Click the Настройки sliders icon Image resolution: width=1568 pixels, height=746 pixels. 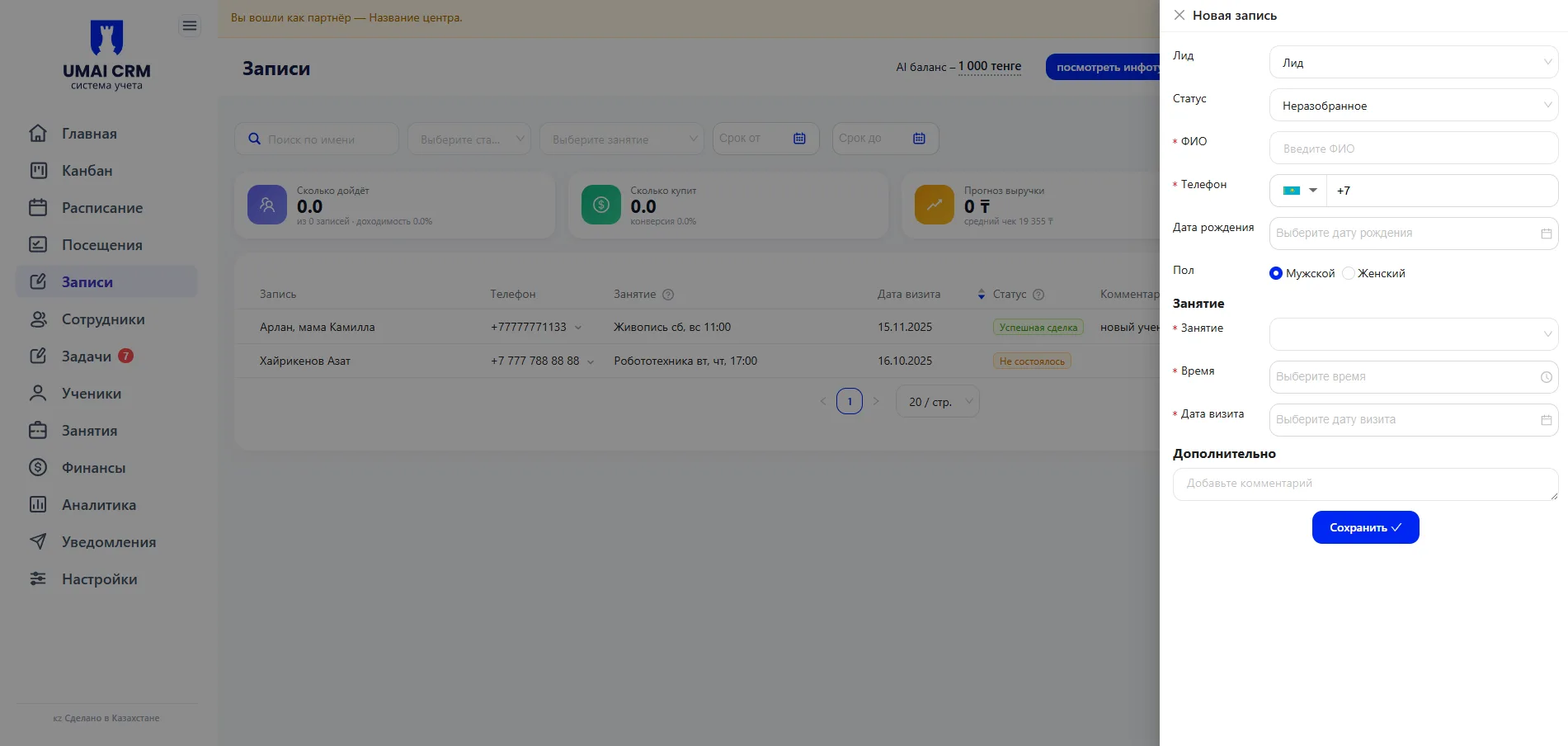38,578
